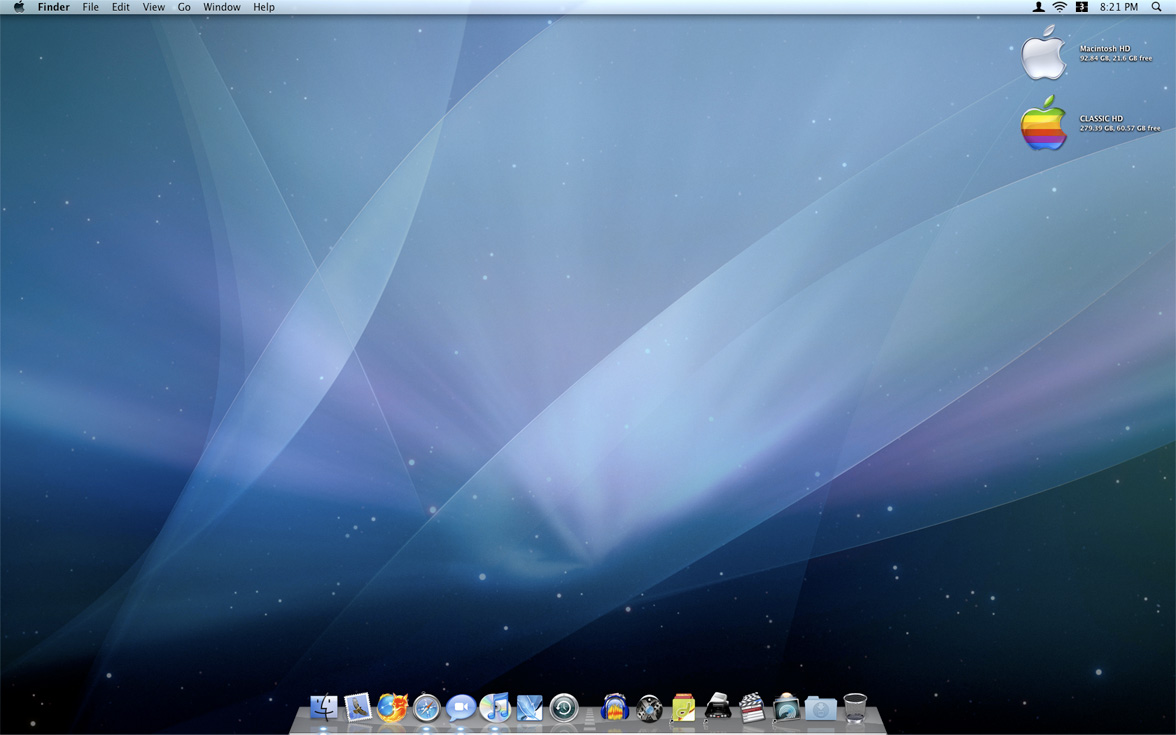1176x735 pixels.
Task: Open the user account menu bar icon
Action: [x=1038, y=7]
